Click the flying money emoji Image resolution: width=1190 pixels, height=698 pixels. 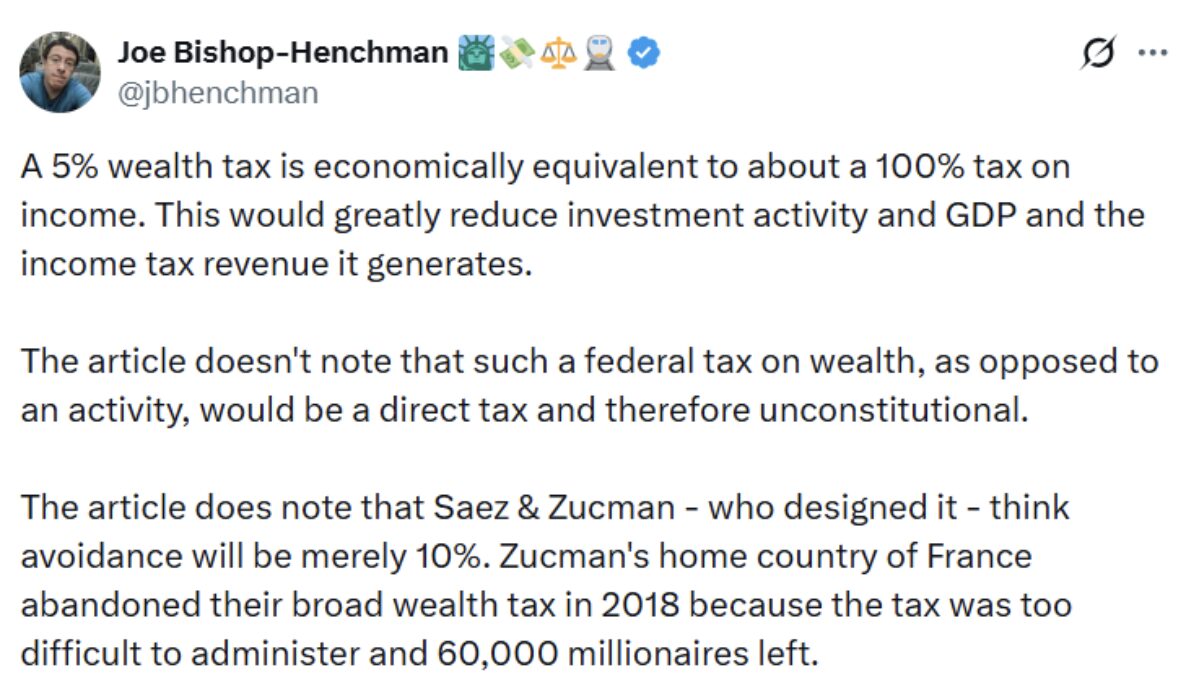coord(514,53)
